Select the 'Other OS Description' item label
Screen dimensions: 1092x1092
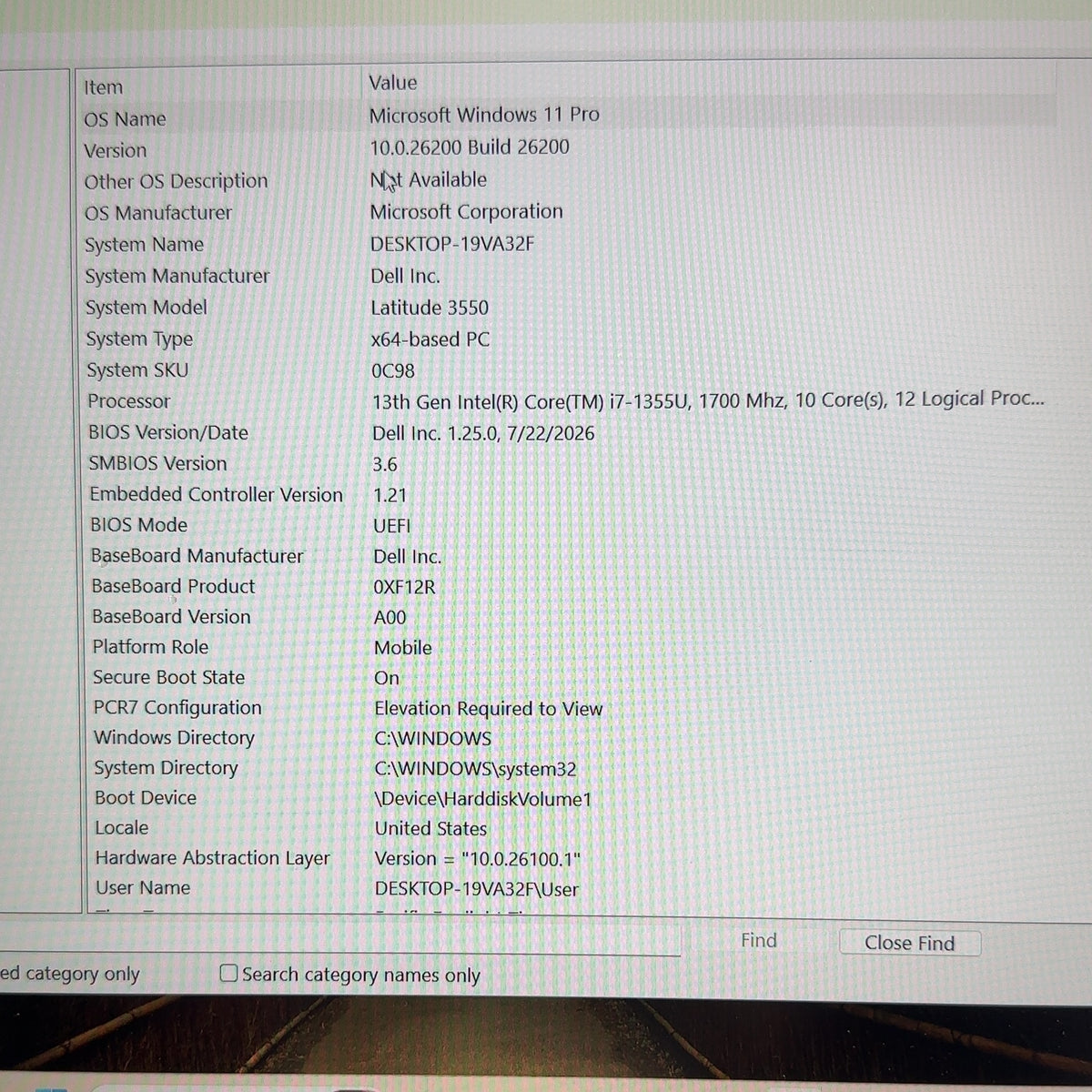click(x=176, y=181)
